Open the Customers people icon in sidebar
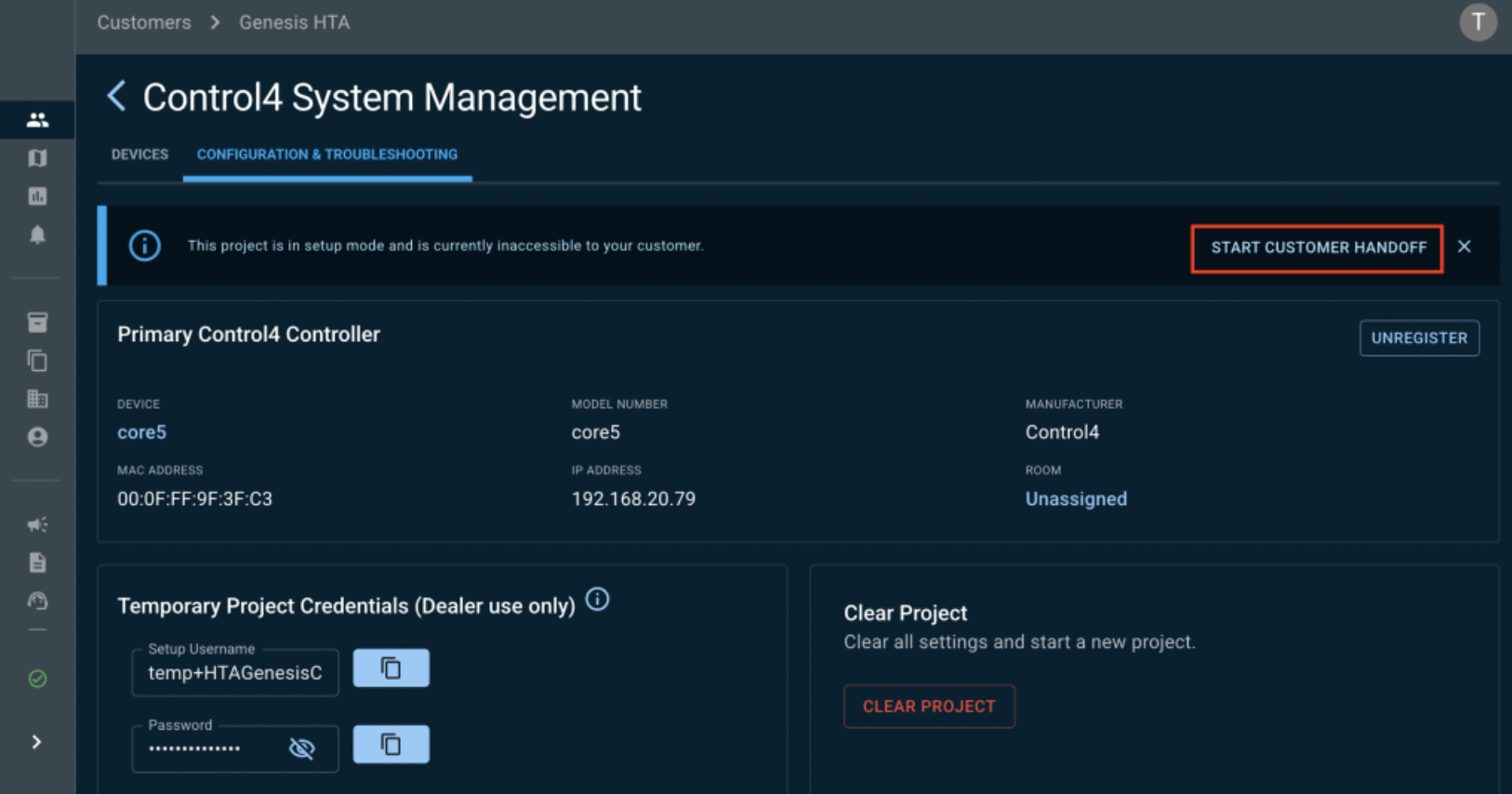The width and height of the screenshot is (1512, 794). coord(37,120)
